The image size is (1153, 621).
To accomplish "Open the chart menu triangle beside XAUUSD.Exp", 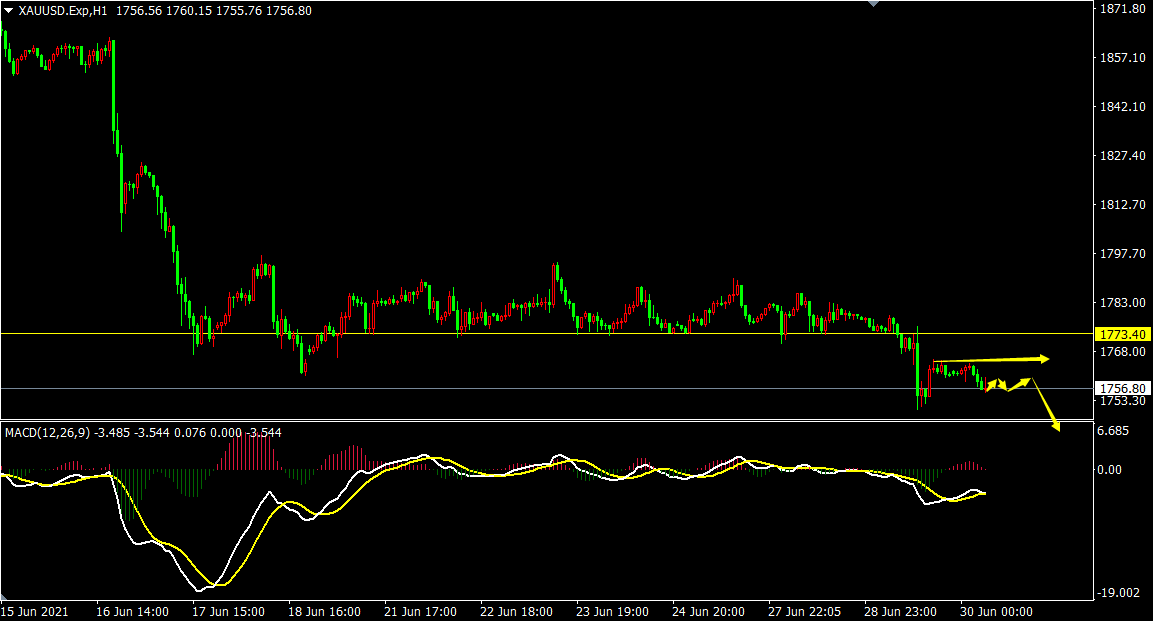I will [x=8, y=11].
